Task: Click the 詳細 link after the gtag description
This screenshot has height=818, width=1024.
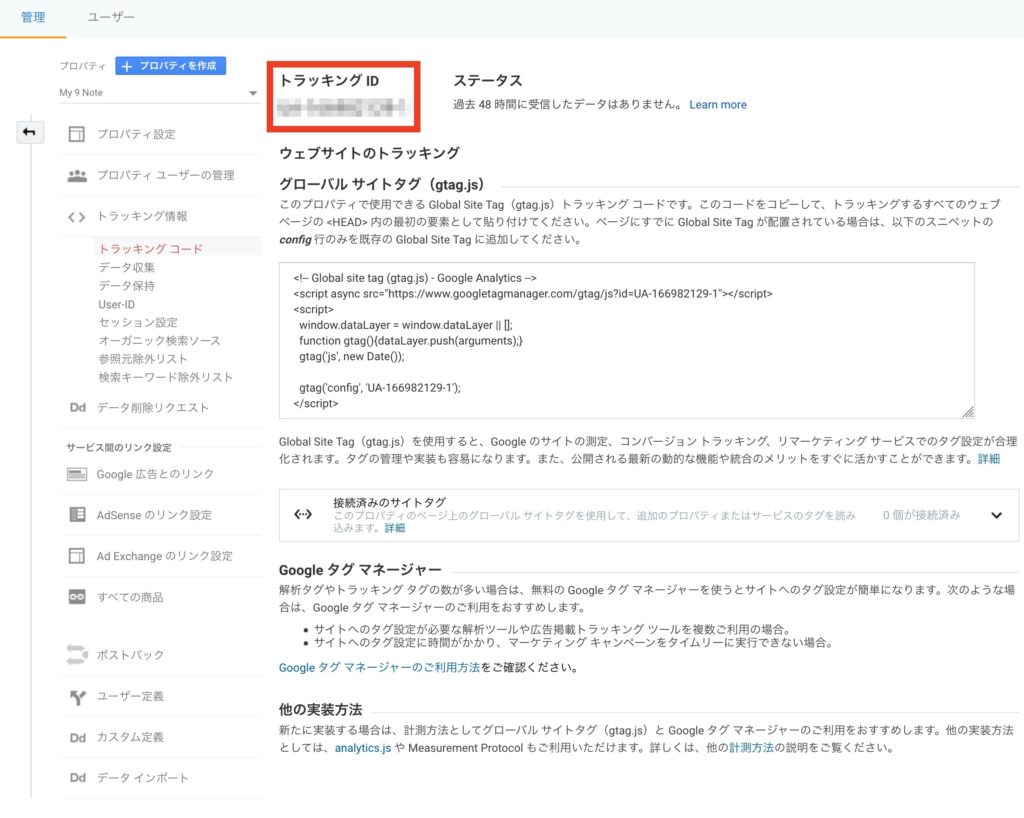Action: pyautogui.click(x=989, y=459)
